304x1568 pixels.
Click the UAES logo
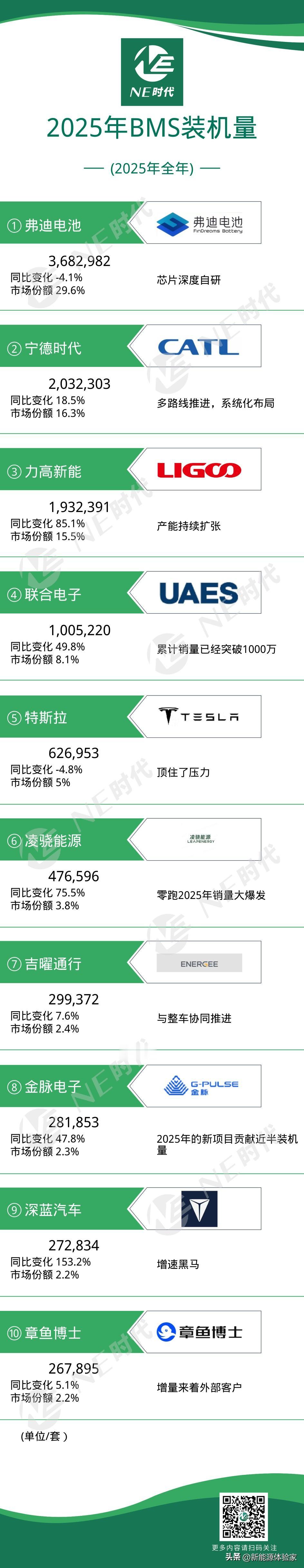click(x=198, y=594)
